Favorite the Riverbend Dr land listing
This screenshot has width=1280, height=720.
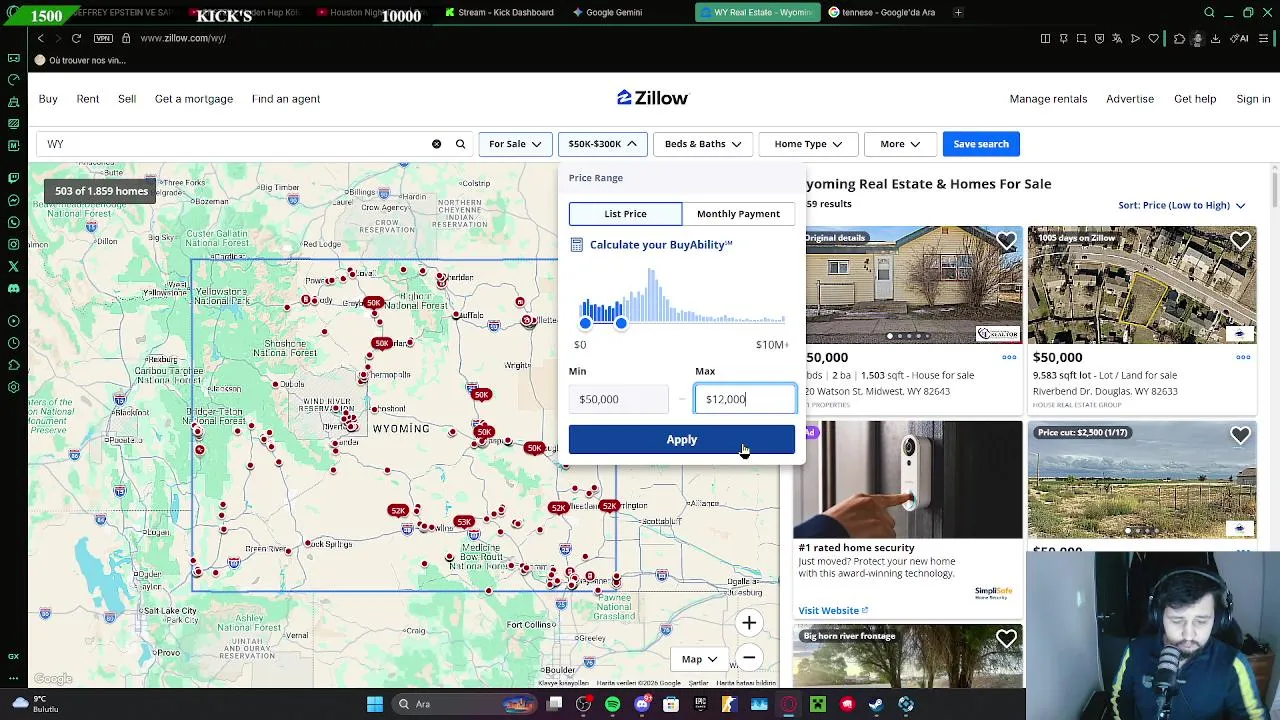[x=1240, y=241]
